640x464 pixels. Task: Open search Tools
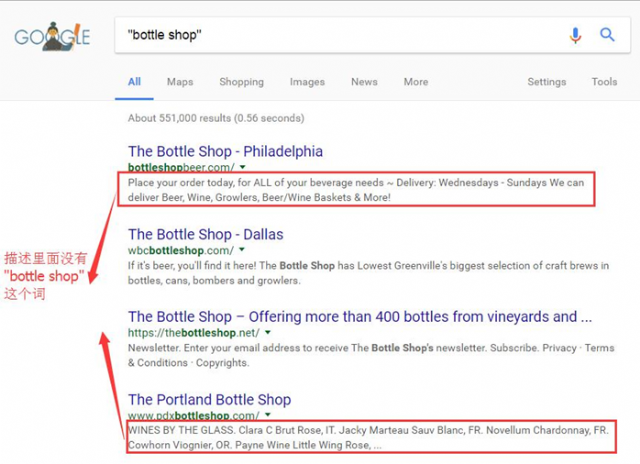pos(604,82)
